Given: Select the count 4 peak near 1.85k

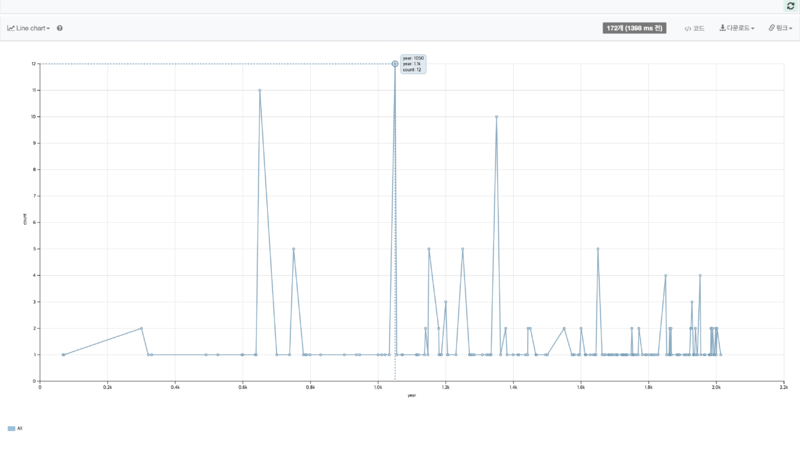Looking at the screenshot, I should (x=665, y=275).
